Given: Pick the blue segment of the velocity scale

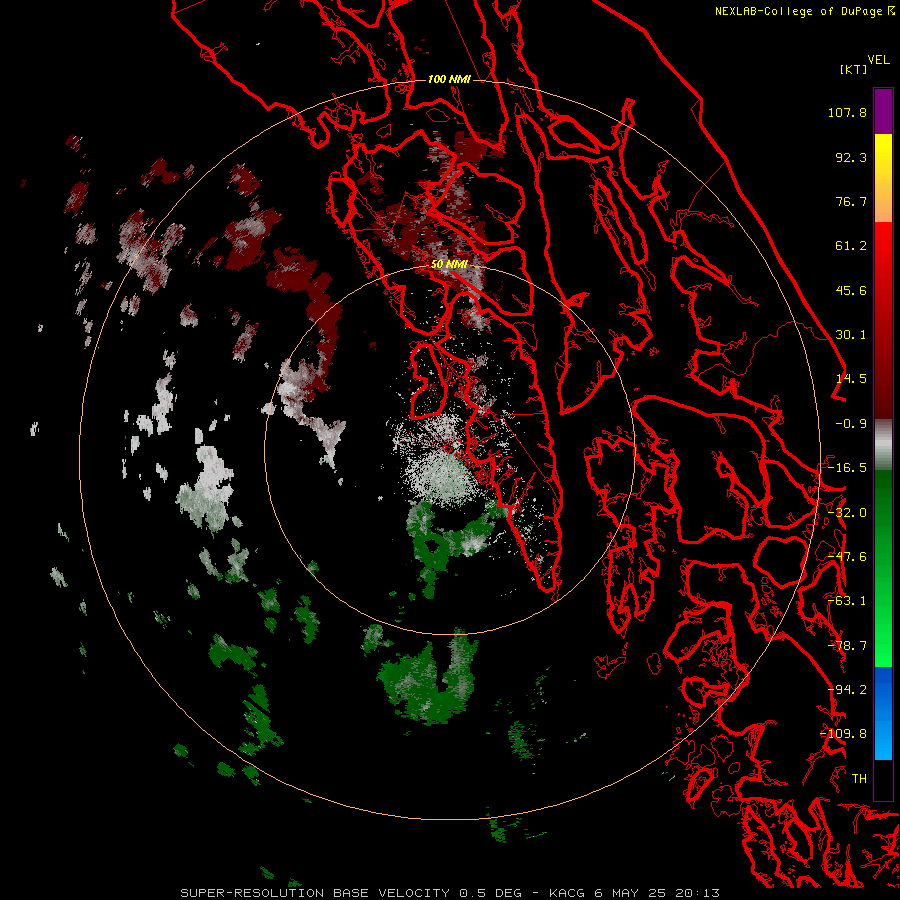Looking at the screenshot, I should click(883, 713).
